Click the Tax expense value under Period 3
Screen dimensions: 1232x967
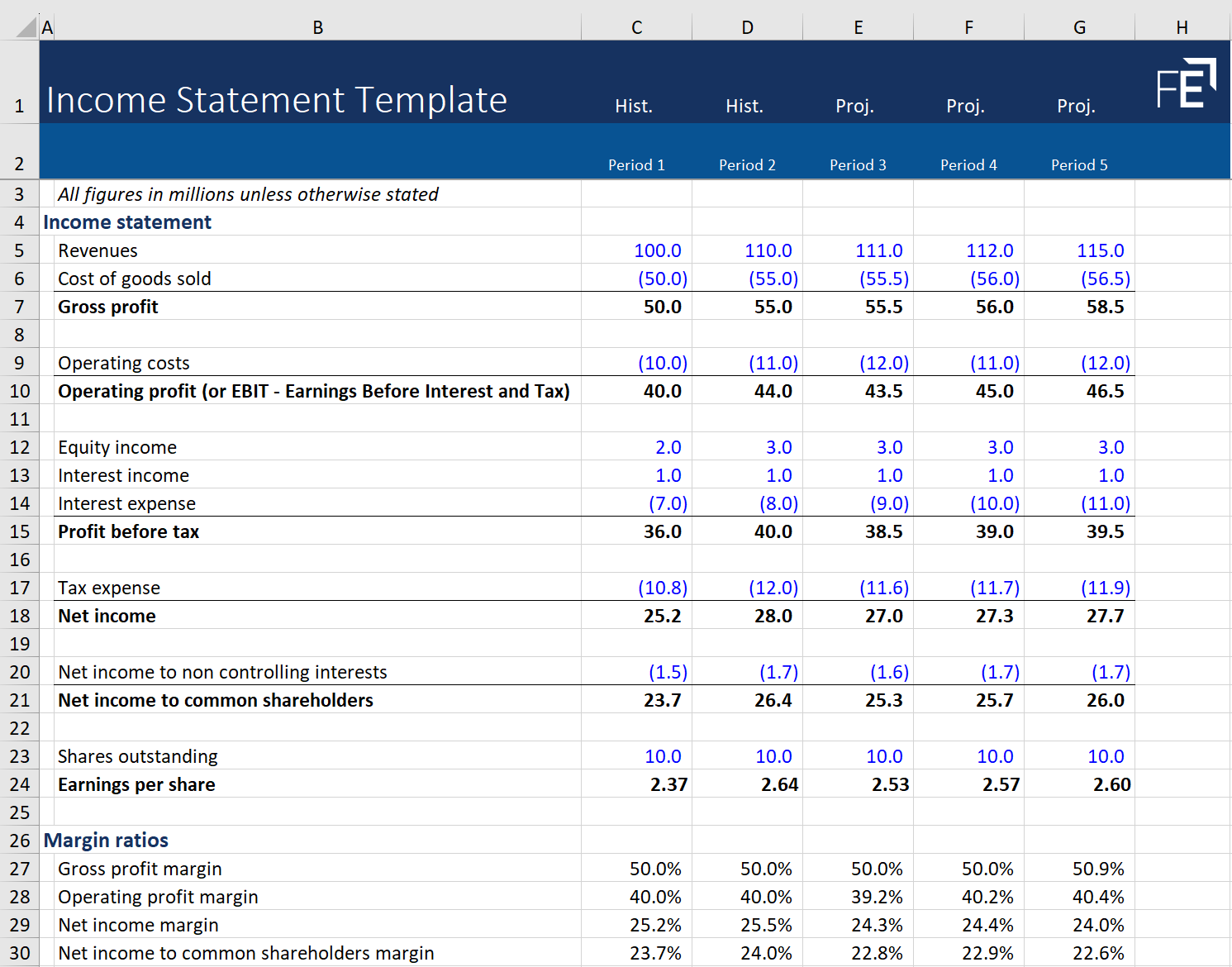[882, 587]
